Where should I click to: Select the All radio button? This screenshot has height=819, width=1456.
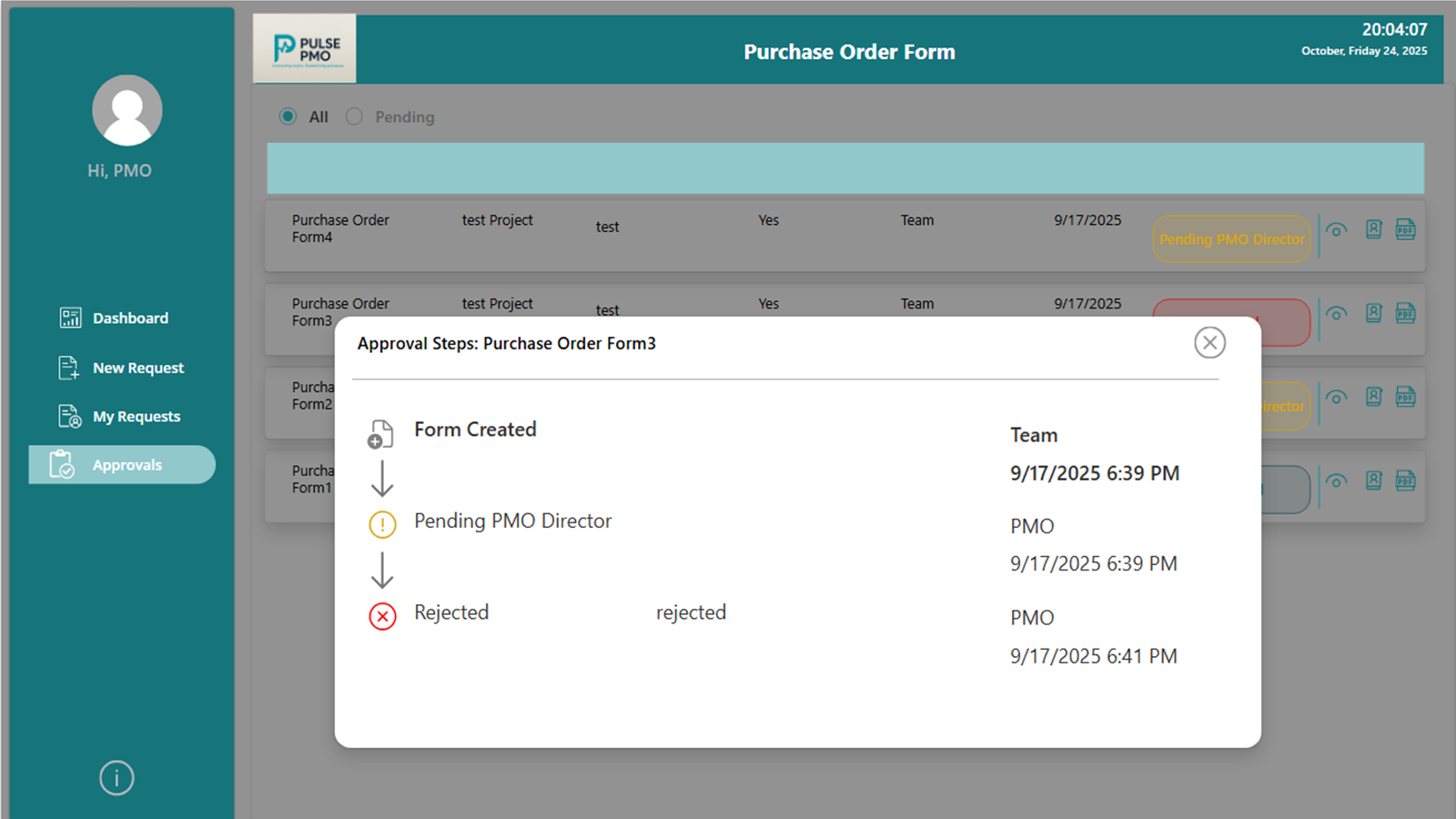[x=288, y=116]
